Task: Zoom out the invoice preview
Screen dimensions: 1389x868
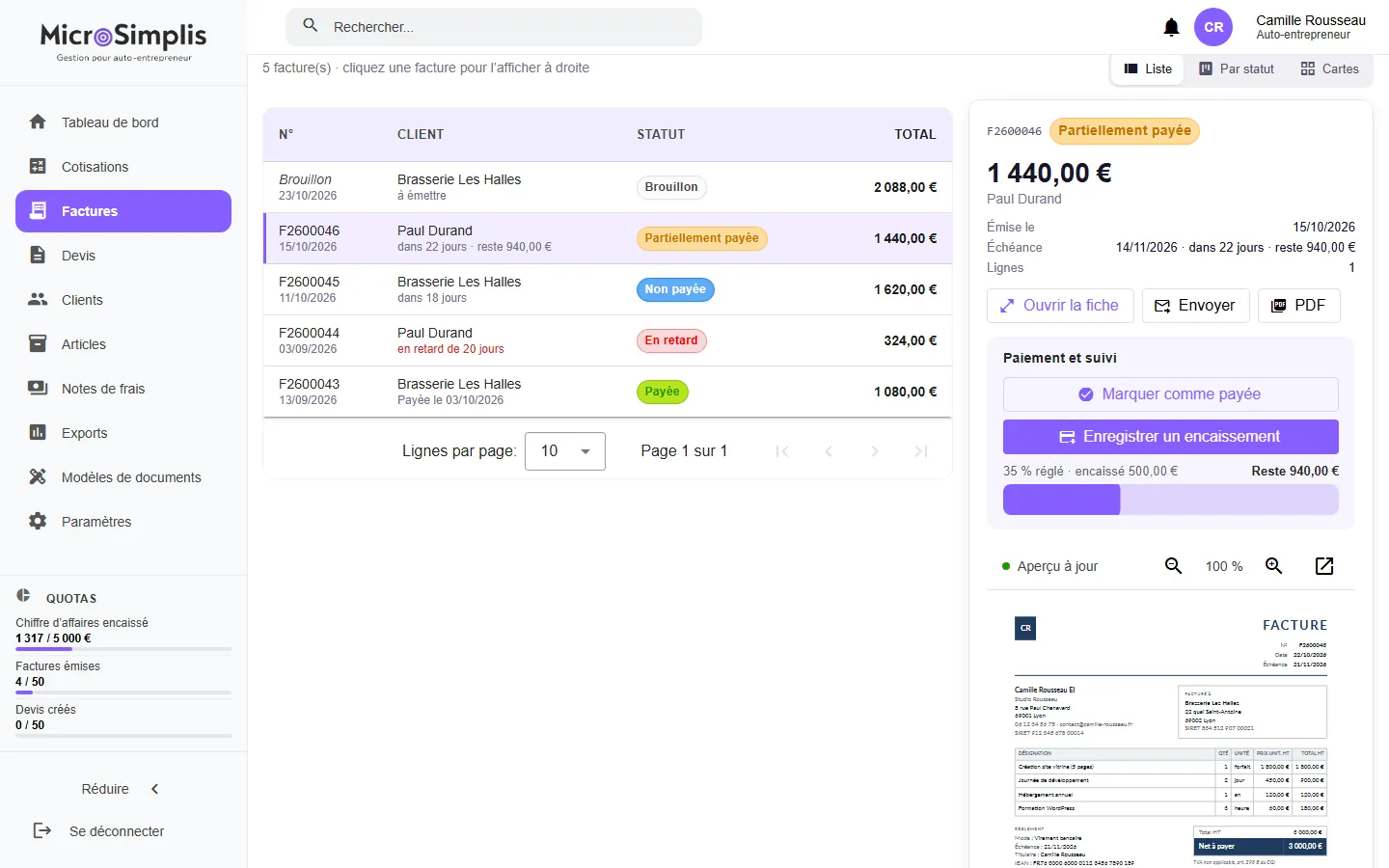Action: click(x=1174, y=566)
